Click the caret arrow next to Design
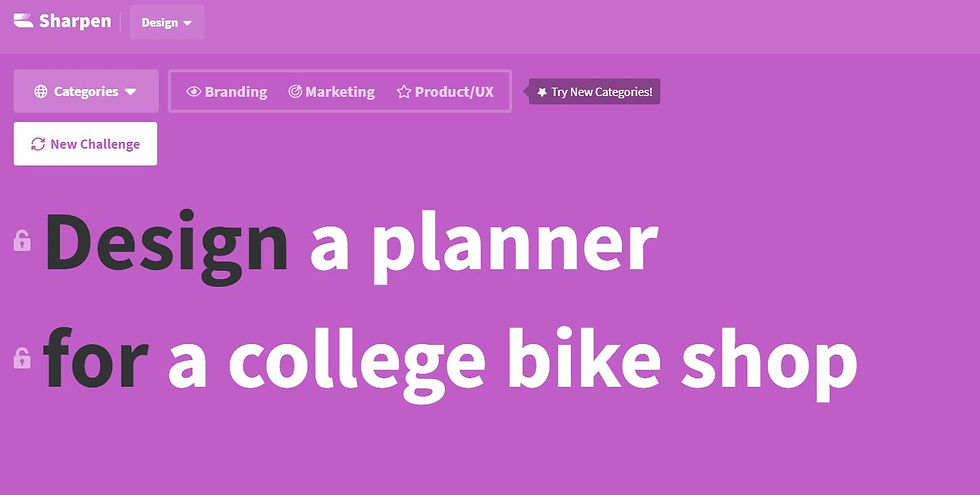 tap(187, 23)
